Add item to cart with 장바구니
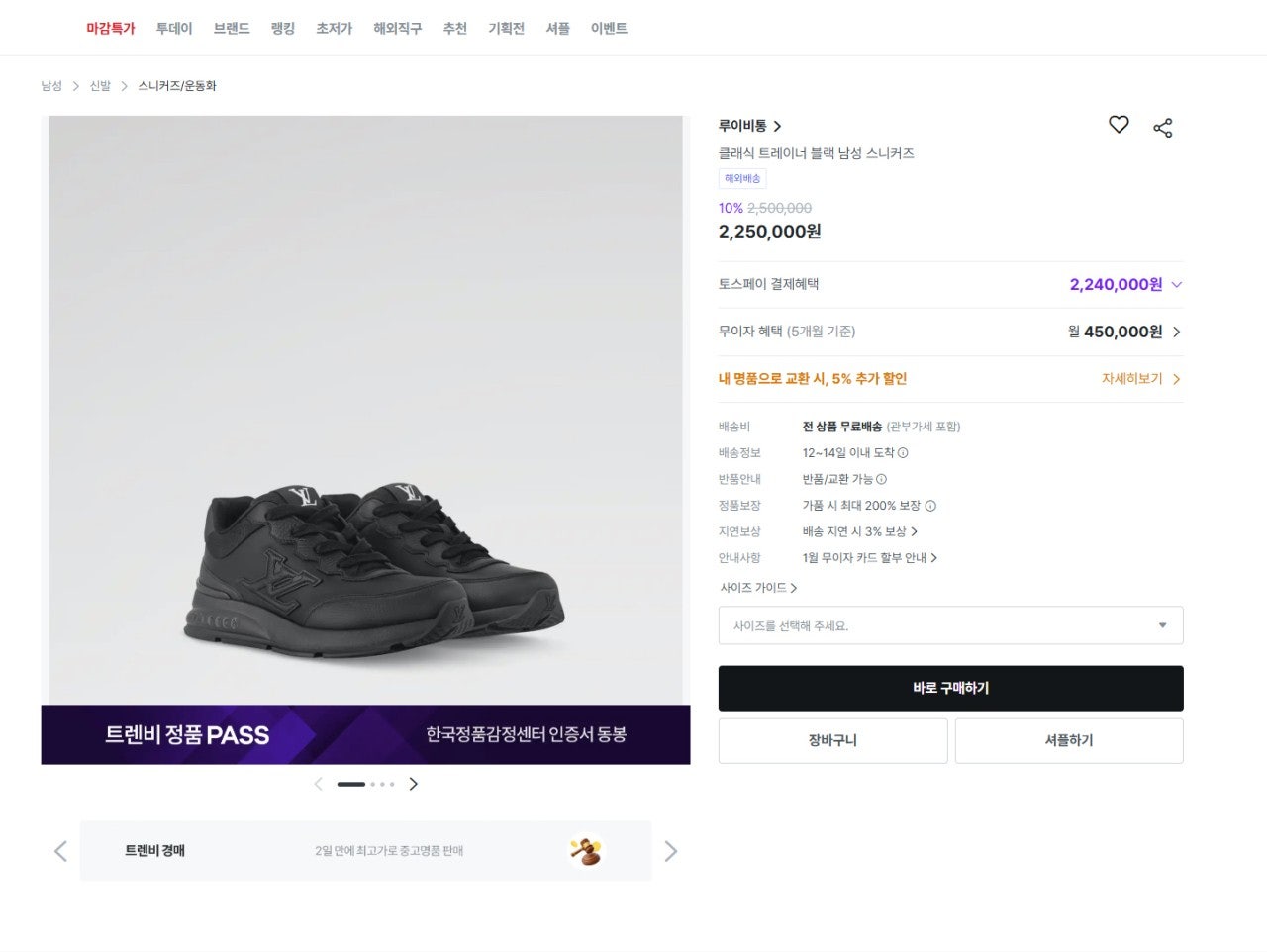 tap(832, 740)
